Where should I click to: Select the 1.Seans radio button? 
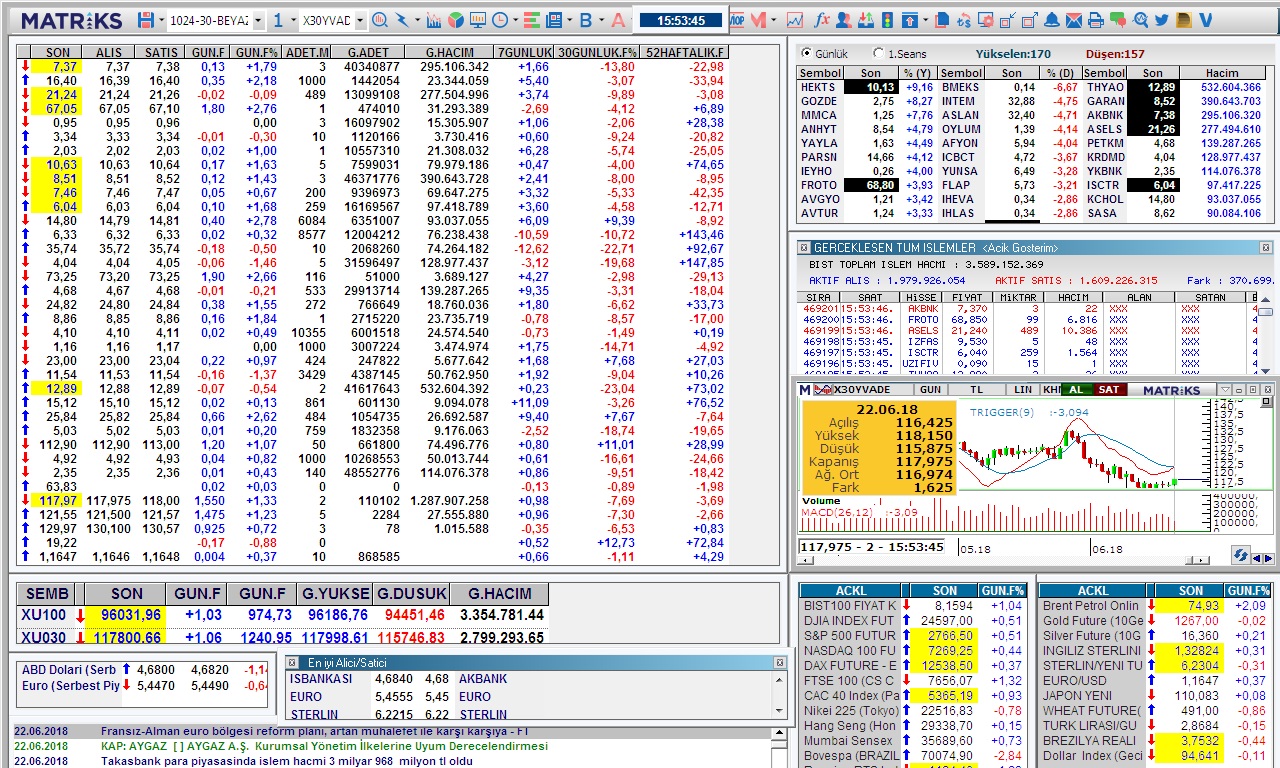(x=878, y=54)
